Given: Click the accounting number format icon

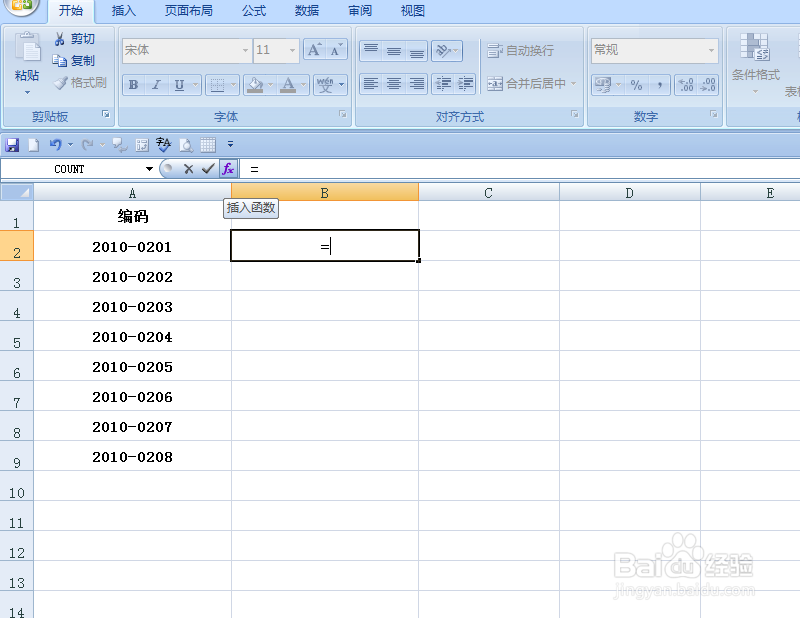Looking at the screenshot, I should pos(603,85).
